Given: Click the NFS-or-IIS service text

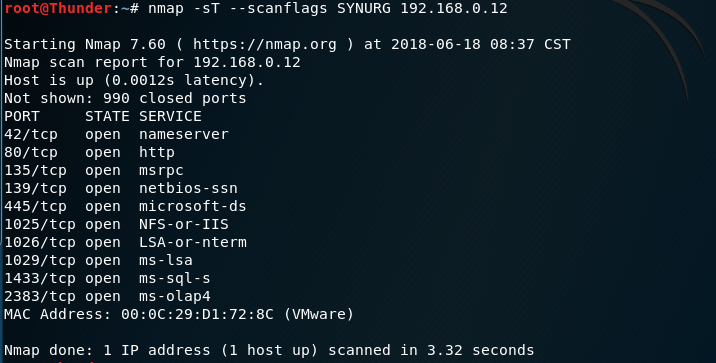Looking at the screenshot, I should [184, 225].
